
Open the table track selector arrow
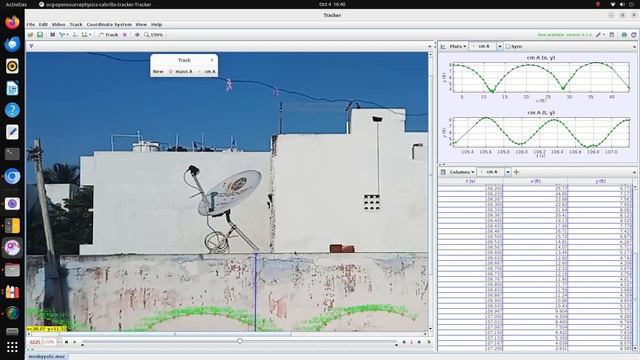pyautogui.click(x=508, y=172)
